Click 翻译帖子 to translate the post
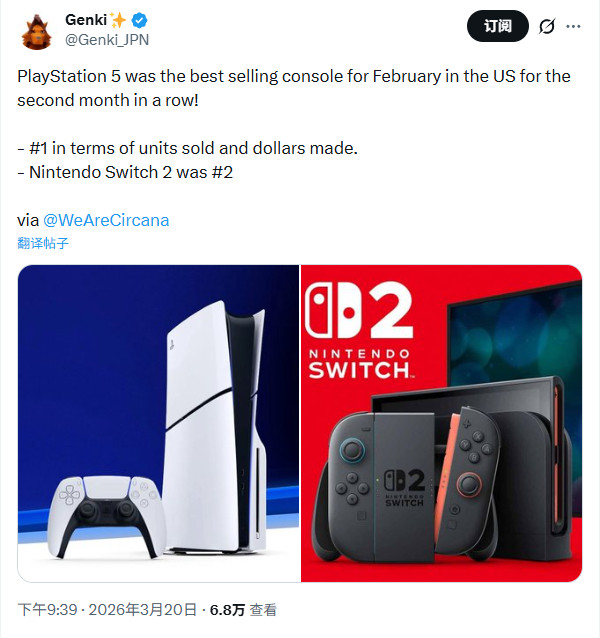Viewport: 600px width, 638px height. click(43, 243)
